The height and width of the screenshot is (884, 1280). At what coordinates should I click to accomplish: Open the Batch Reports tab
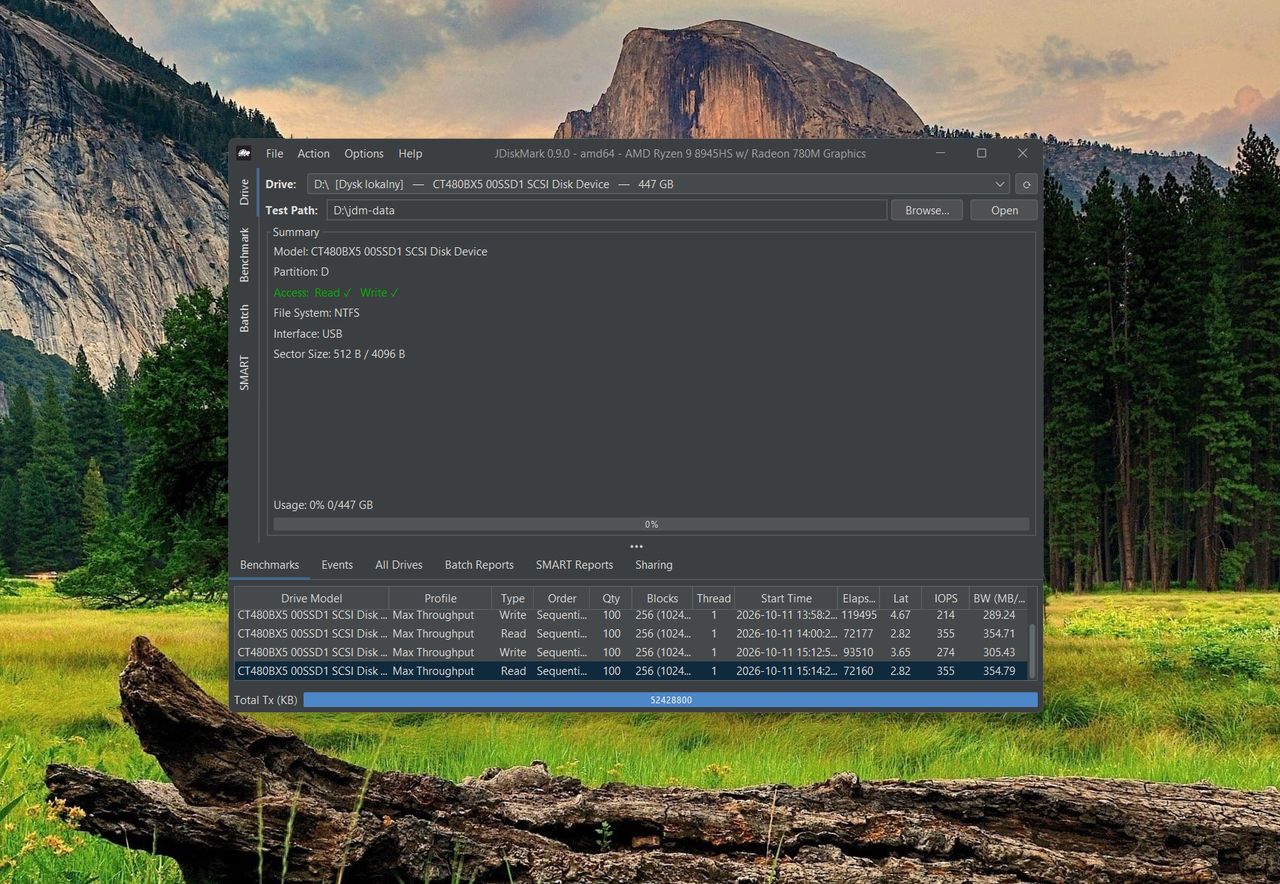pos(479,565)
